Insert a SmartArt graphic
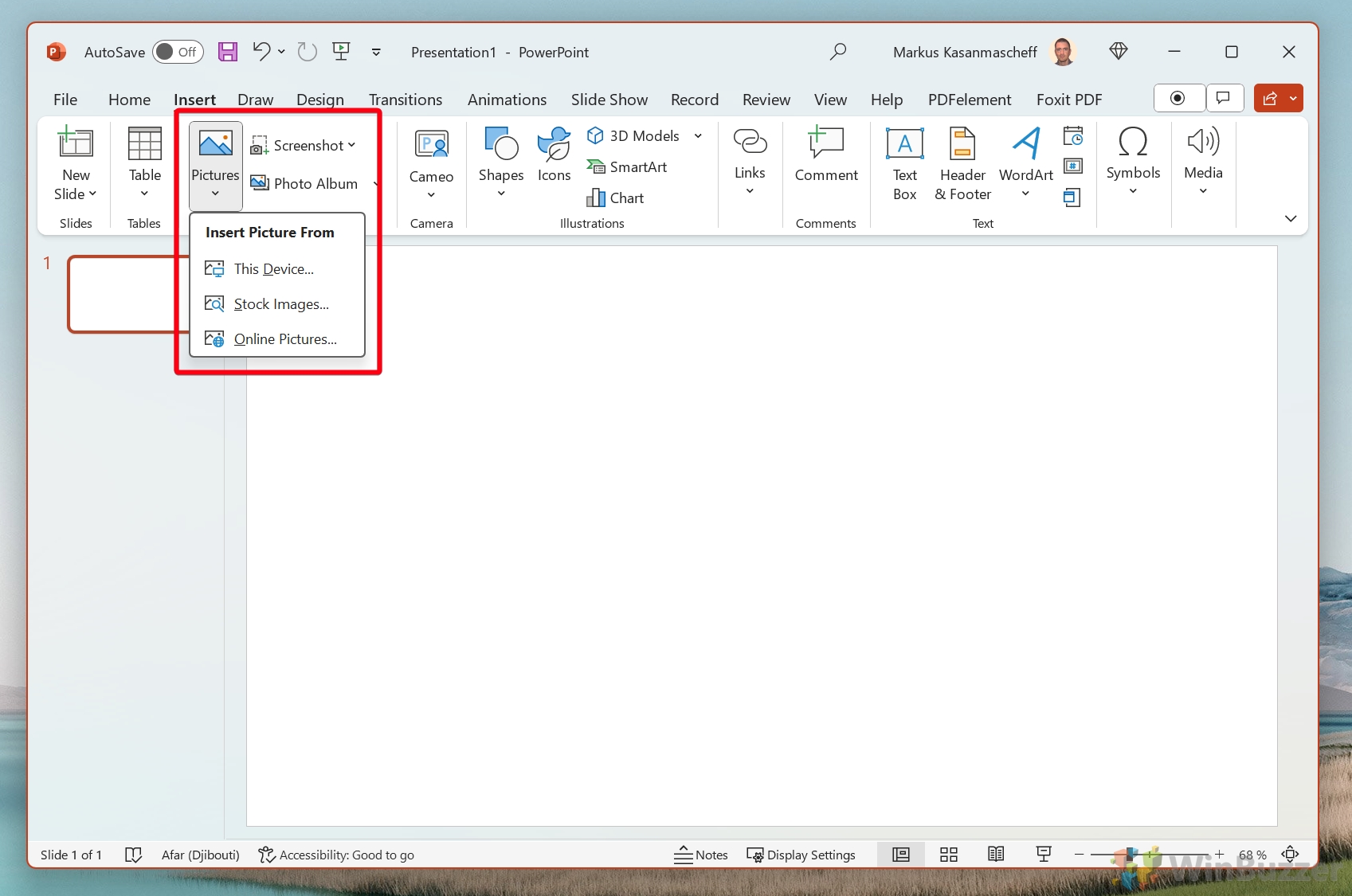Screen dimensions: 1352x896 (x=627, y=166)
